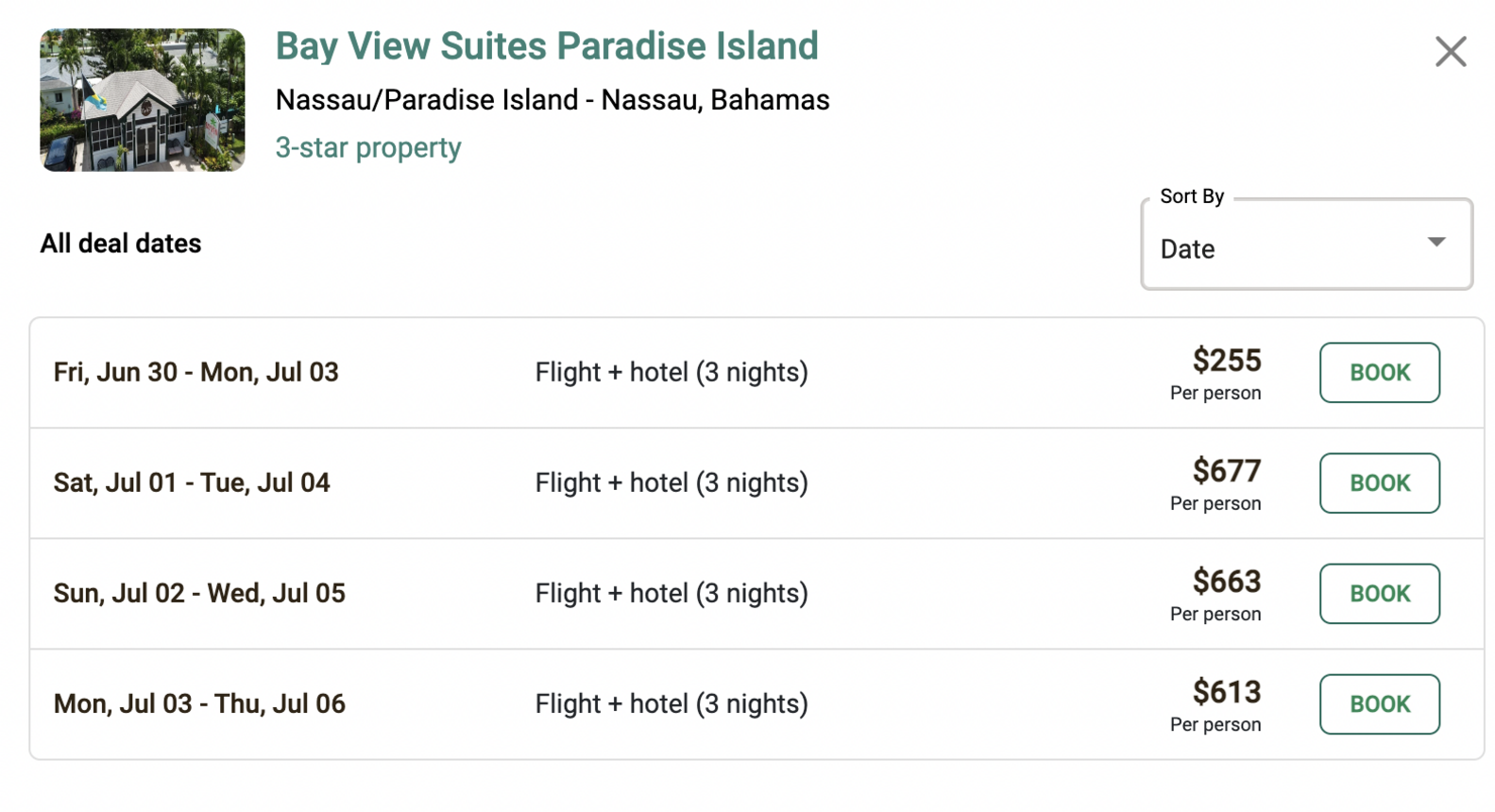Book the Jun 30 to Jul 03 deal

1378,372
